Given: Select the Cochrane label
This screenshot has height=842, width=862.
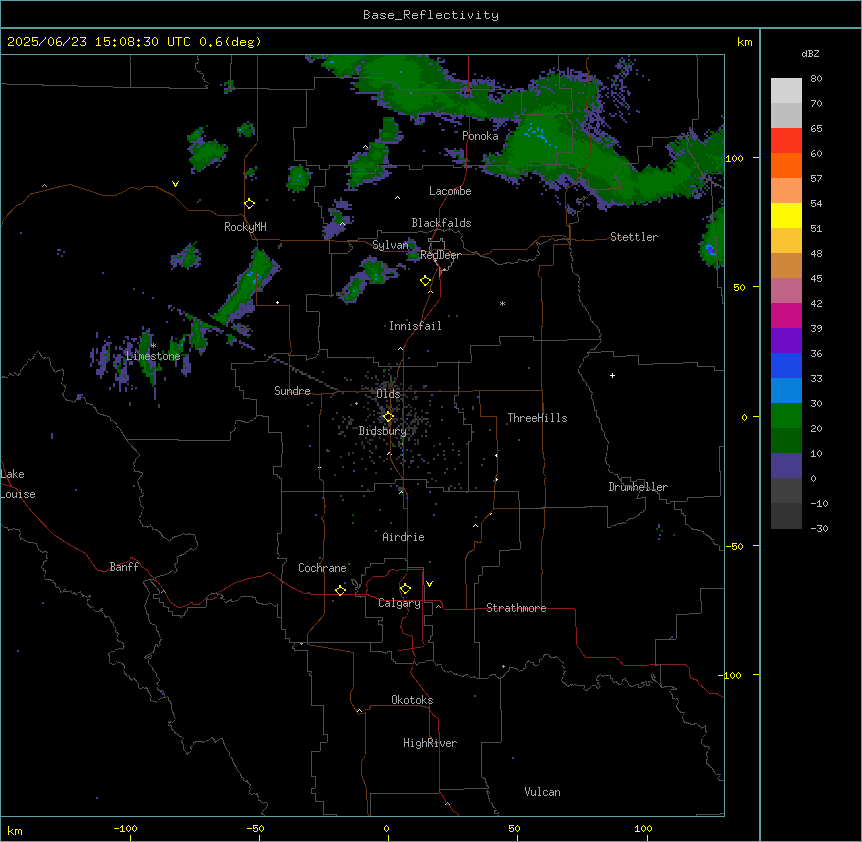Looking at the screenshot, I should tap(322, 568).
